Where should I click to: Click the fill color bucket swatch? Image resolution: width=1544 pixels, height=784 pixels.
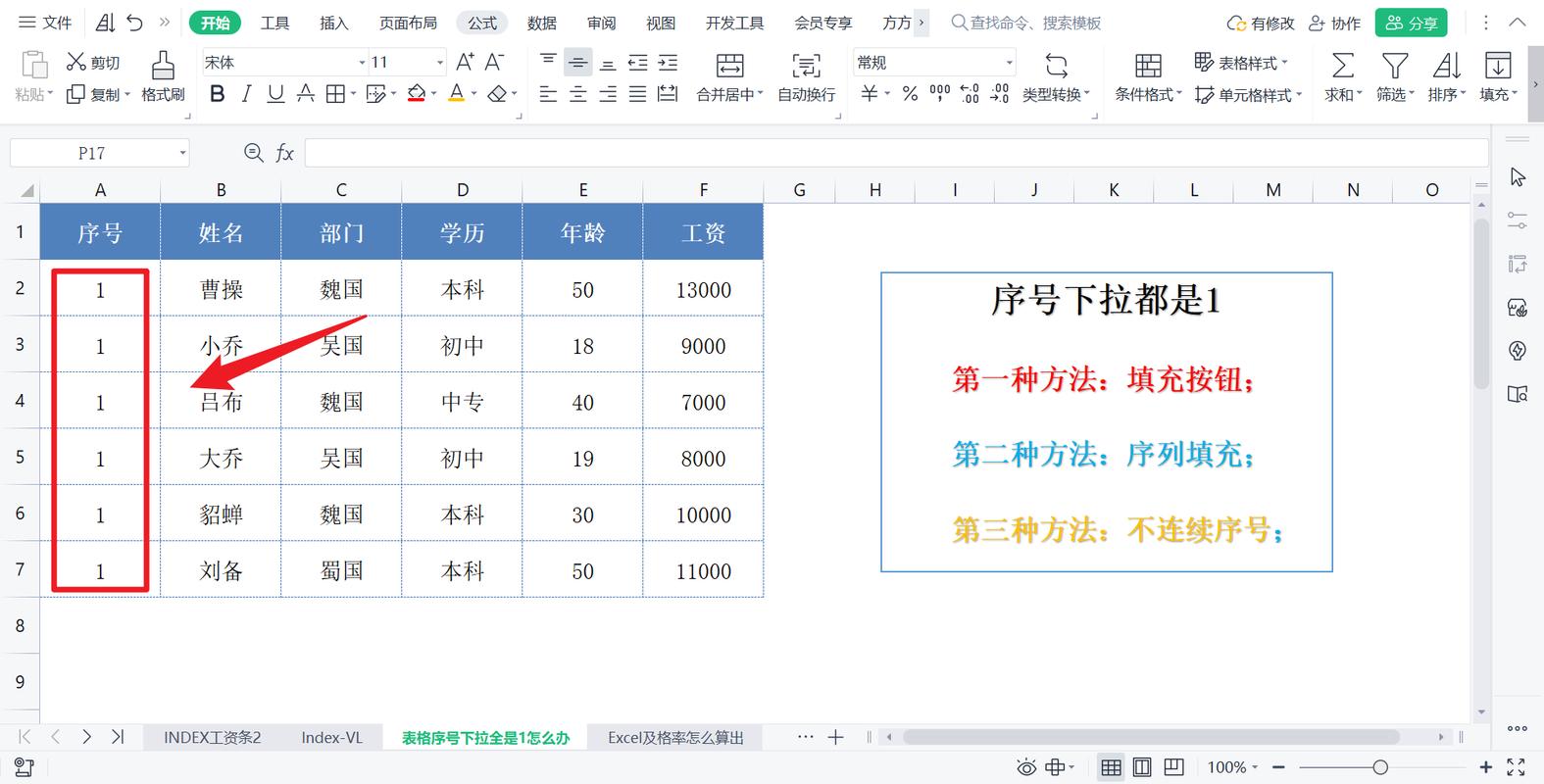(417, 94)
